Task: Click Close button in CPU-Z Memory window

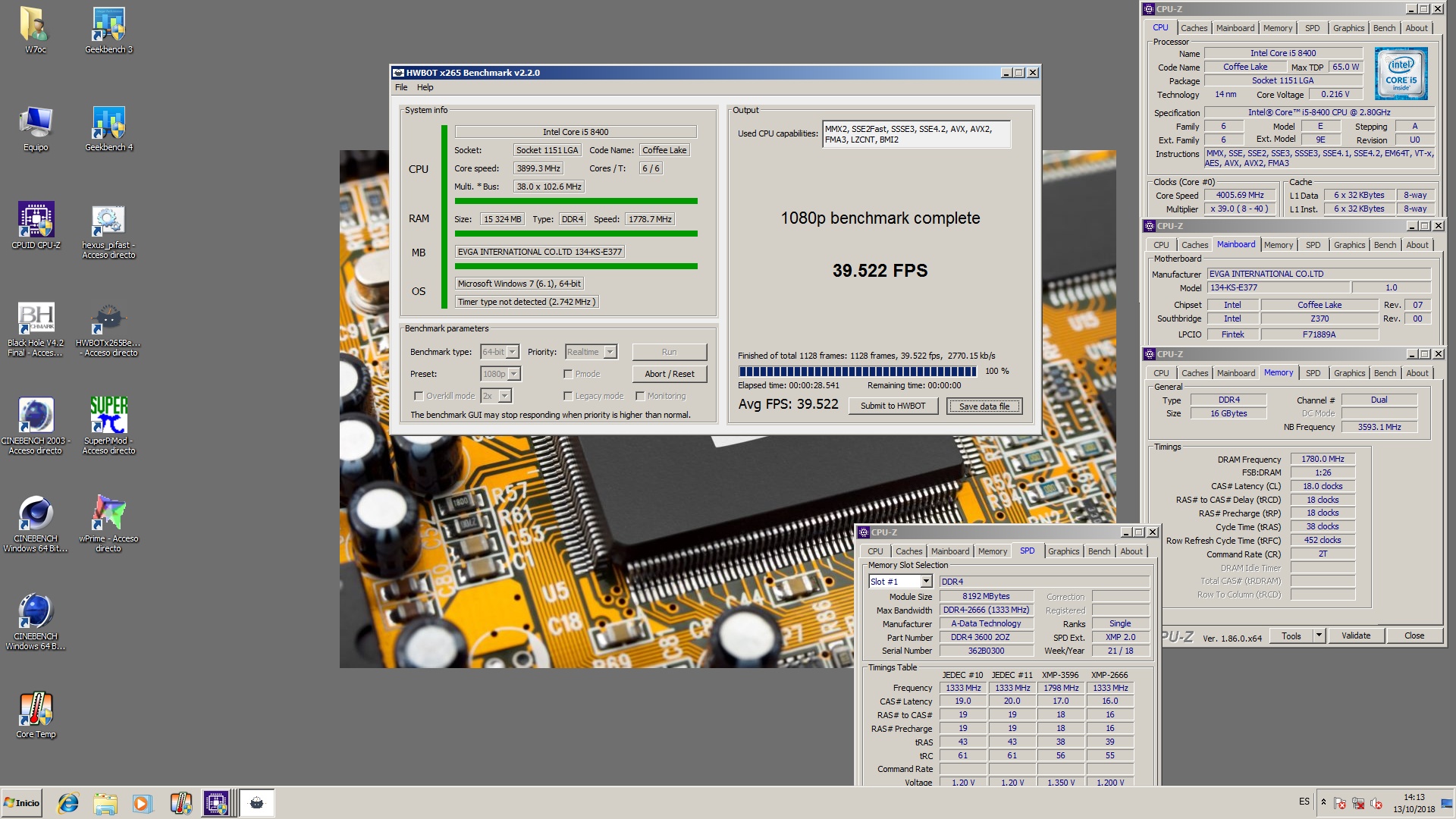Action: pyautogui.click(x=1414, y=635)
